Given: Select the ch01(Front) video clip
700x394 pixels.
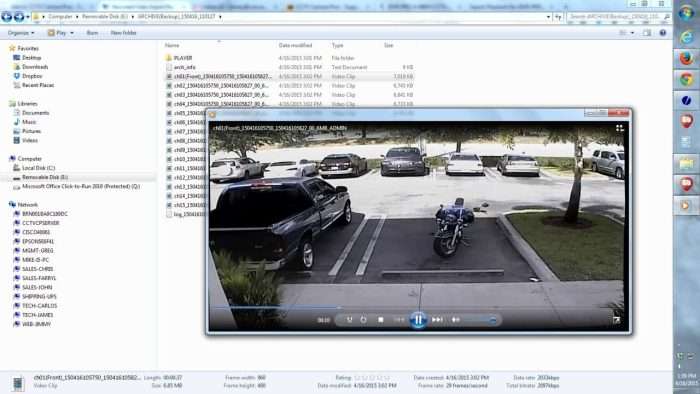Looking at the screenshot, I should click(222, 76).
